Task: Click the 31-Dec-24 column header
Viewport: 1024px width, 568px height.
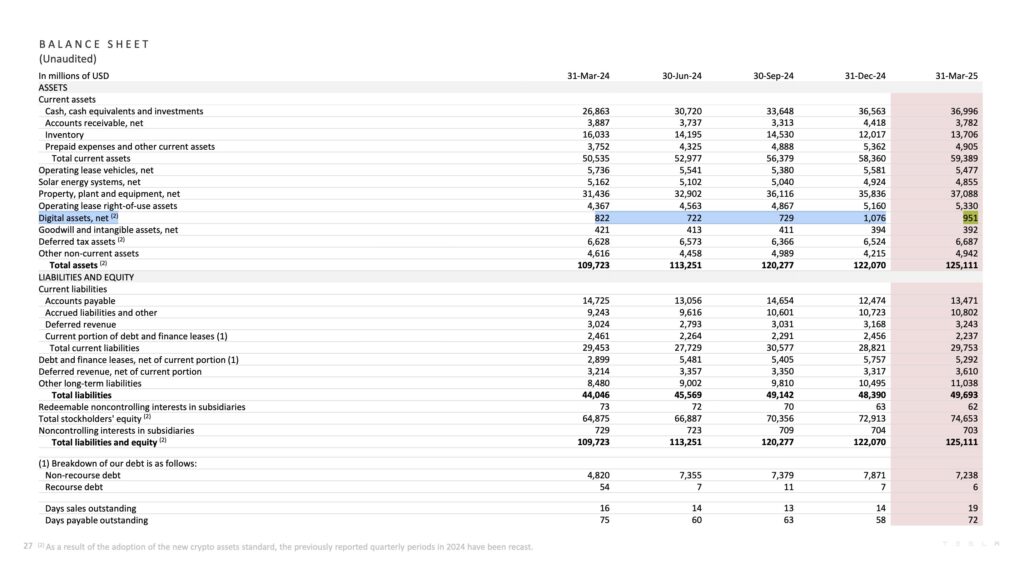Action: (x=865, y=76)
